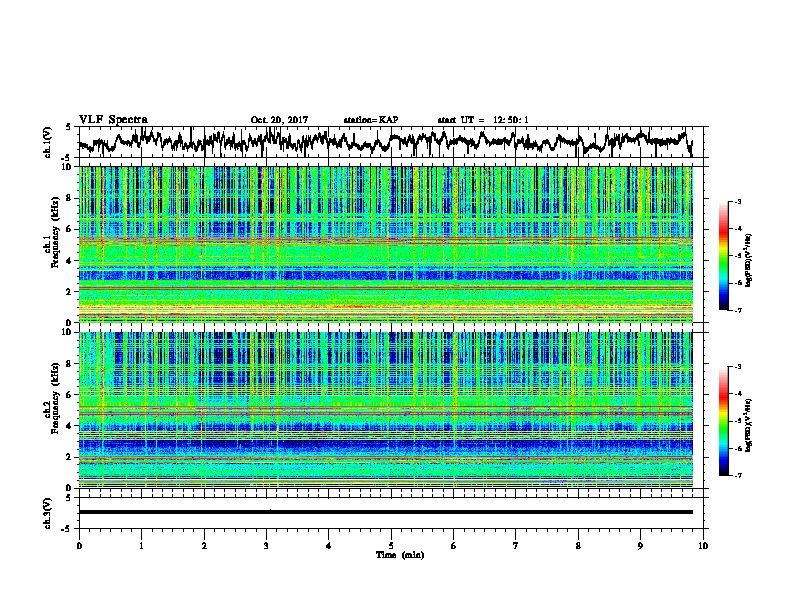792x612 pixels.
Task: Click inside the ch.2 spectrogram panel
Action: pos(385,410)
